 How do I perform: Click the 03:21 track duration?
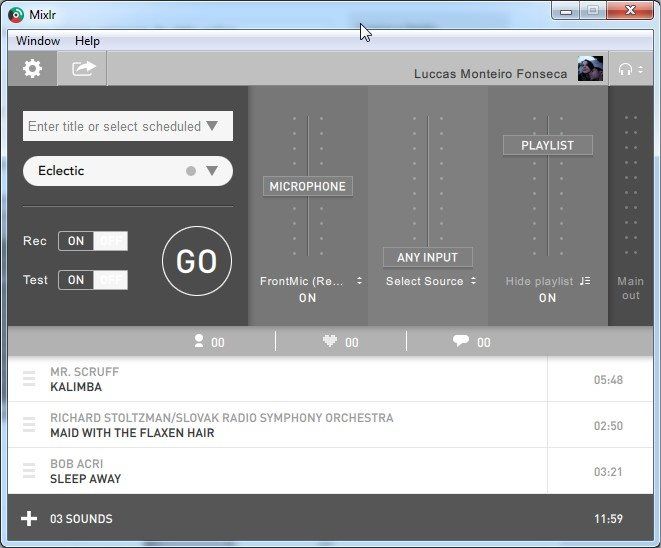(608, 472)
